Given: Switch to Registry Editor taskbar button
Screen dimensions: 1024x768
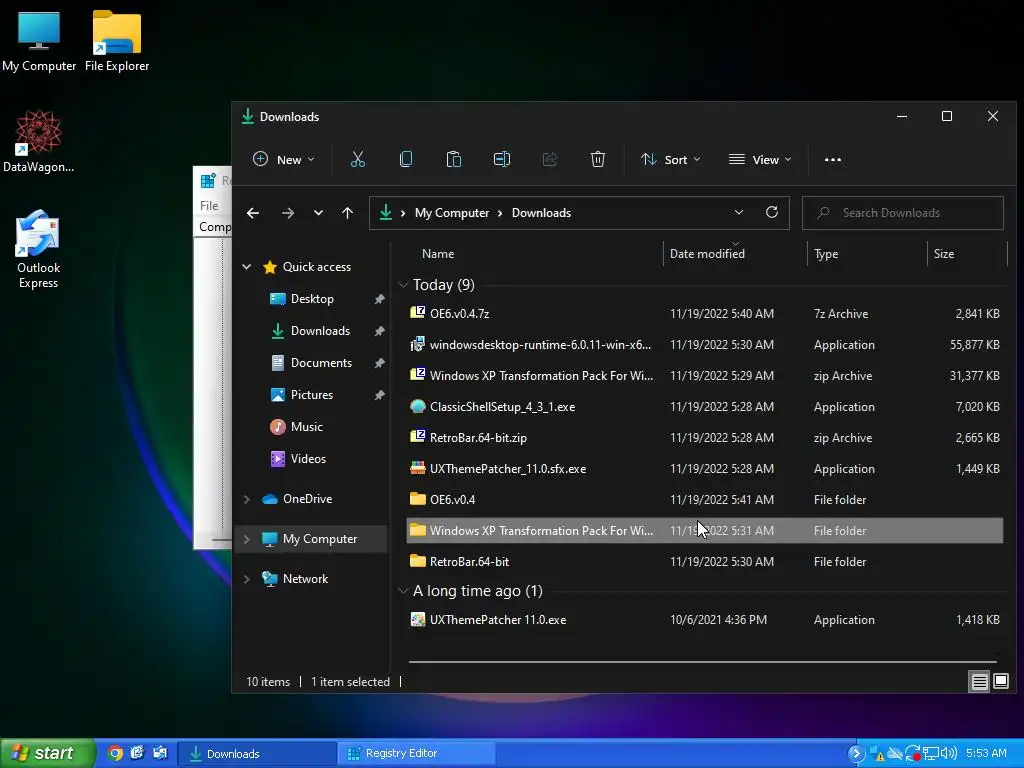Looking at the screenshot, I should tap(417, 754).
